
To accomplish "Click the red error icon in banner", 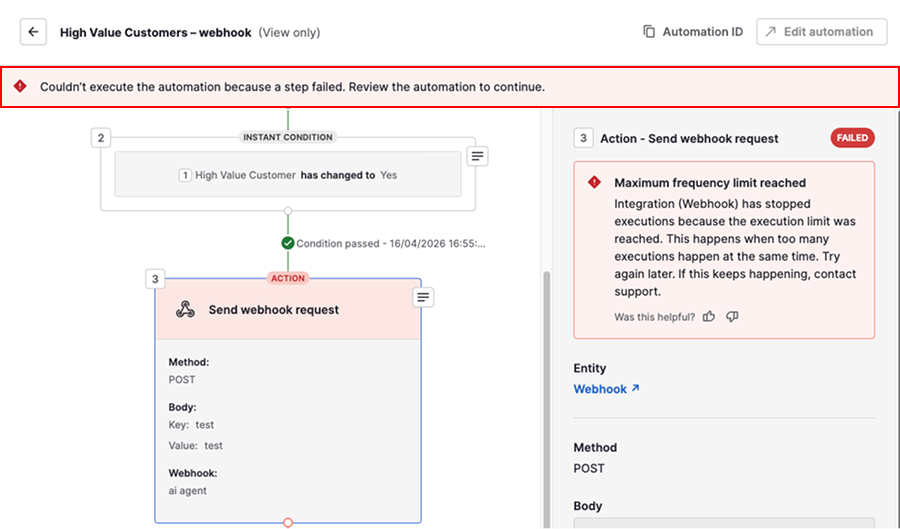I will (x=20, y=87).
